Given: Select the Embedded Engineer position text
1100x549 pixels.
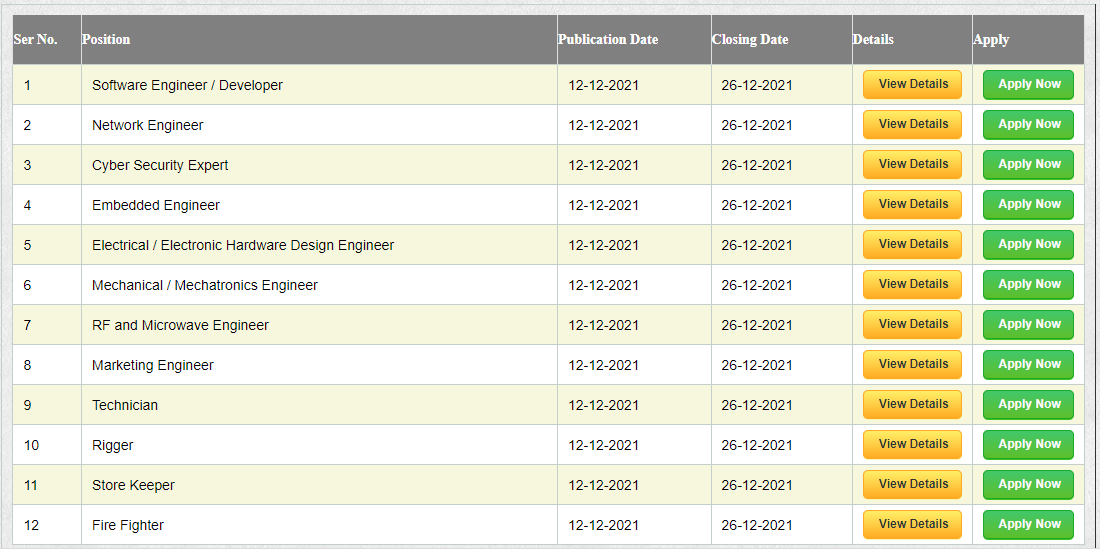Looking at the screenshot, I should pos(156,205).
